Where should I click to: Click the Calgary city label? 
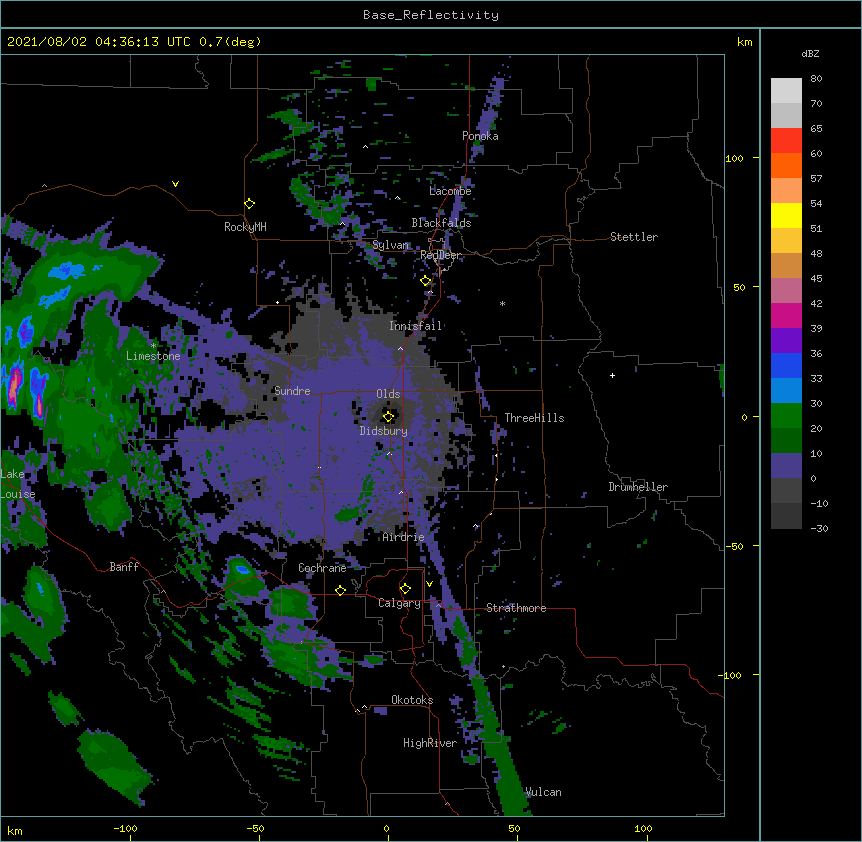(399, 603)
